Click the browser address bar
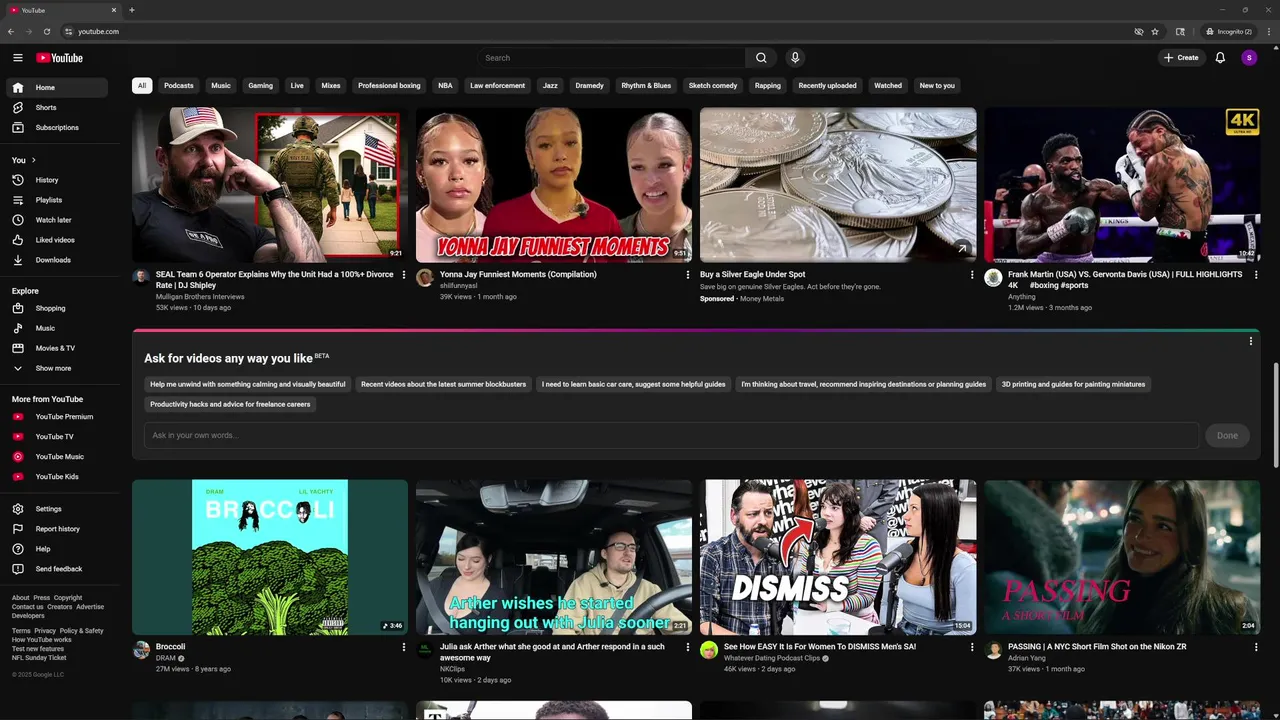Screen dimensions: 1280x720 click(x=600, y=31)
